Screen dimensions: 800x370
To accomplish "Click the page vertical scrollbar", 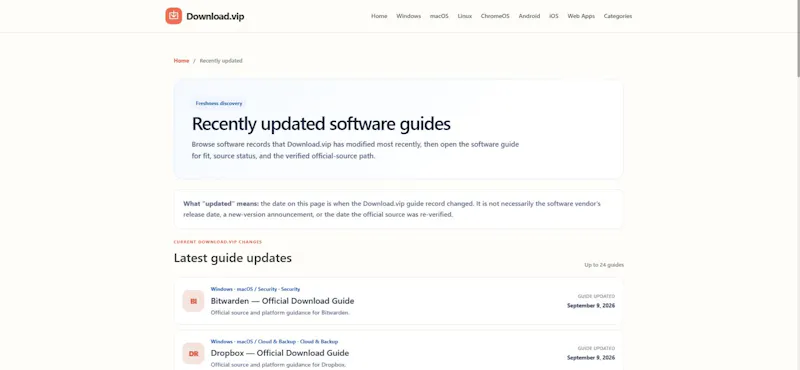I will [x=797, y=38].
